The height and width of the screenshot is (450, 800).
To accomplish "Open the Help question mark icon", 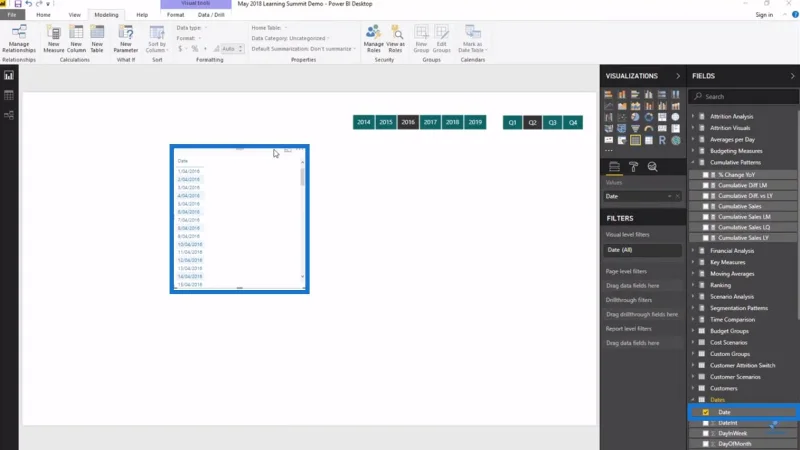I will [795, 15].
